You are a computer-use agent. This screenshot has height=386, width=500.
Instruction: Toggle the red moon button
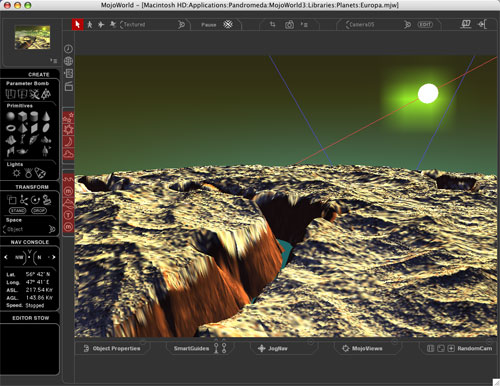tap(68, 142)
